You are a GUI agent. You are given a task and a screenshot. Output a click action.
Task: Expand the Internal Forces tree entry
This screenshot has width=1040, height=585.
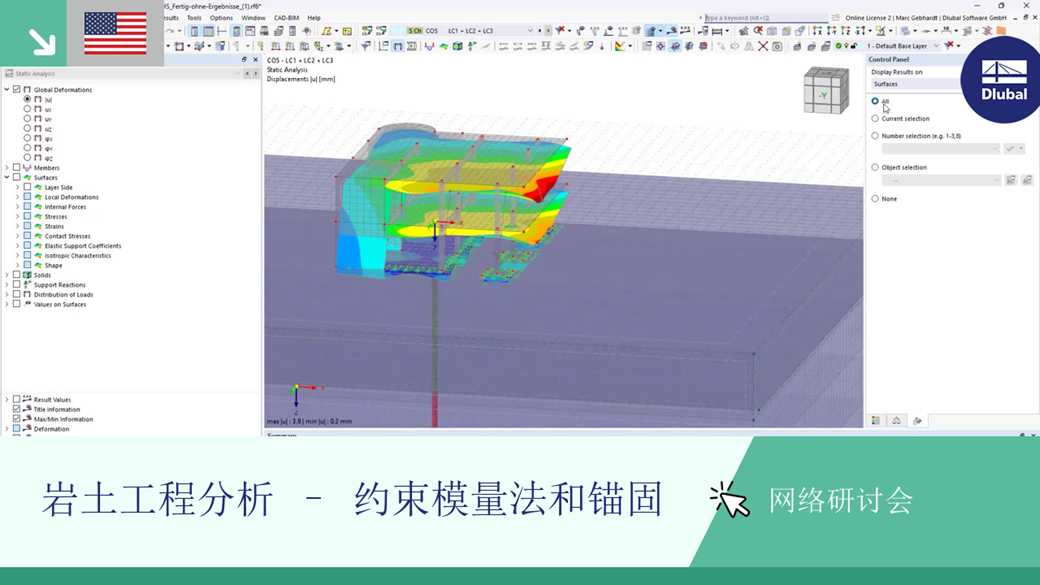[x=18, y=207]
